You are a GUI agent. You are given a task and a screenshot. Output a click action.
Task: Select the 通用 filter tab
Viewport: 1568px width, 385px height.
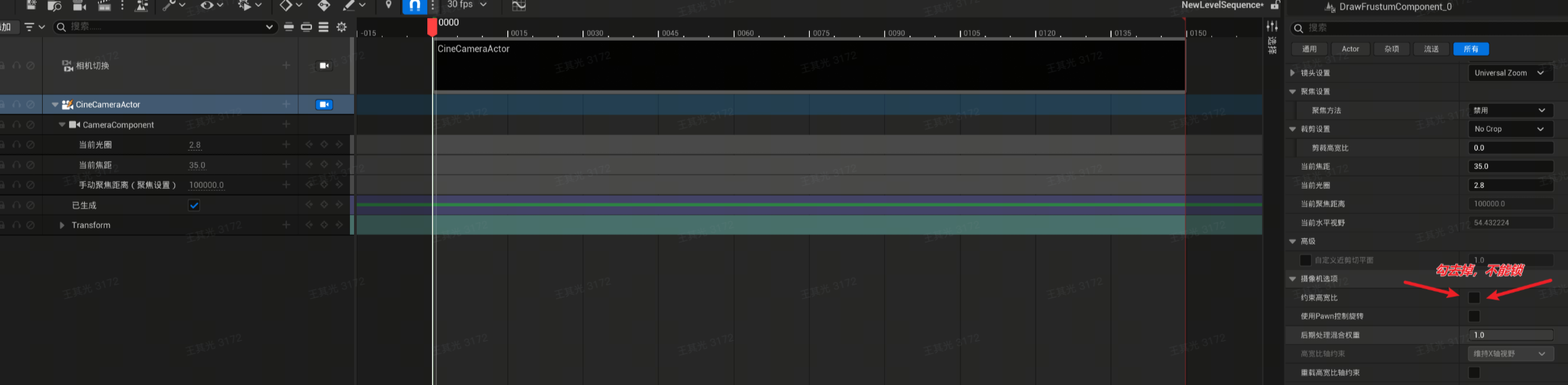tap(1309, 49)
